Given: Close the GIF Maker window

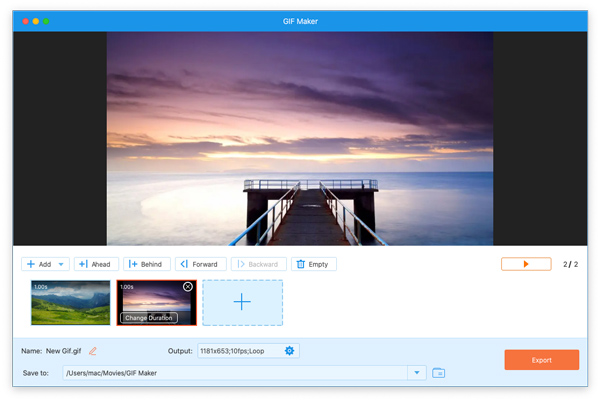Looking at the screenshot, I should tap(26, 21).
